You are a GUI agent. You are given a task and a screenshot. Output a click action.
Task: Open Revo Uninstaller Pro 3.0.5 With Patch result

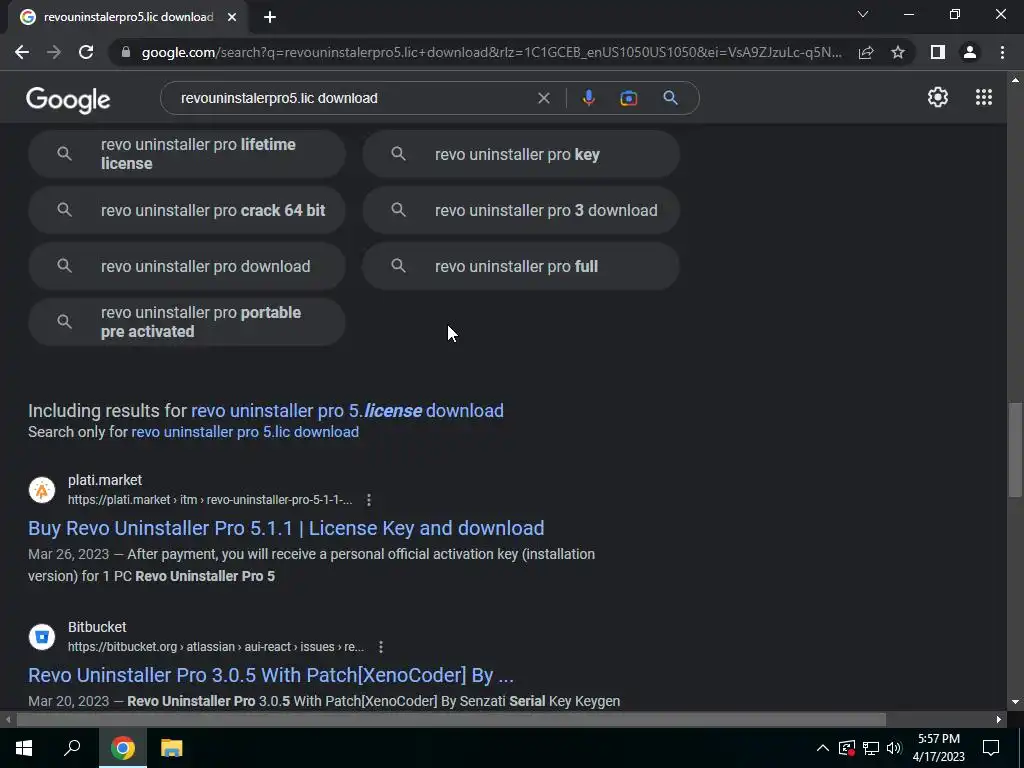click(271, 675)
